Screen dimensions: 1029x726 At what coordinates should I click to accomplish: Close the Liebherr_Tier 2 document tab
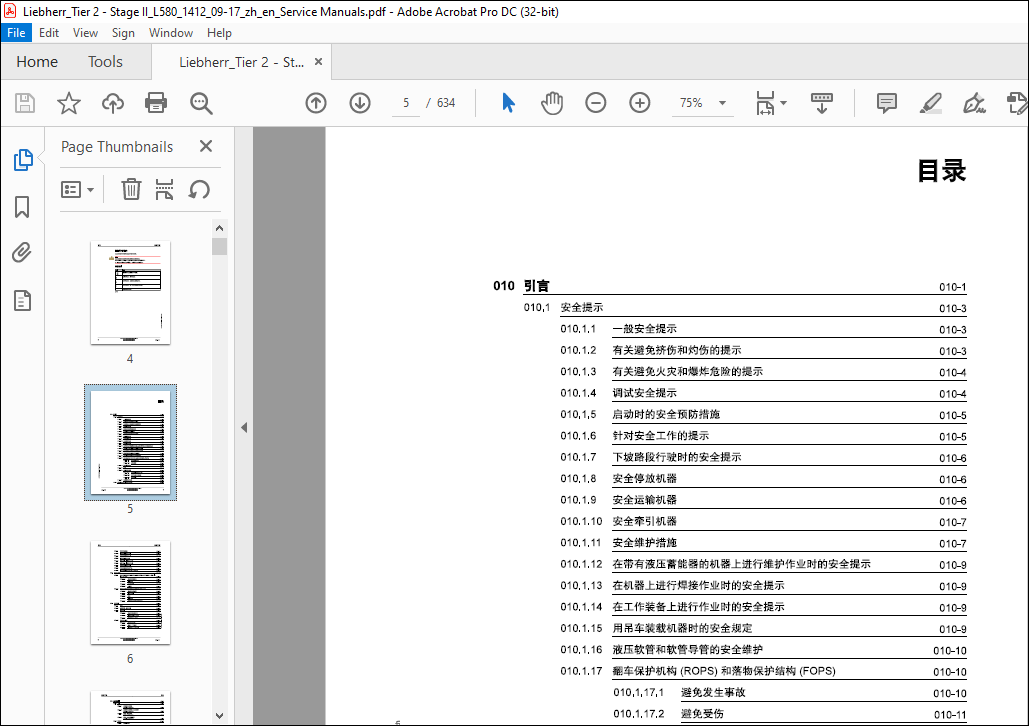(x=318, y=62)
